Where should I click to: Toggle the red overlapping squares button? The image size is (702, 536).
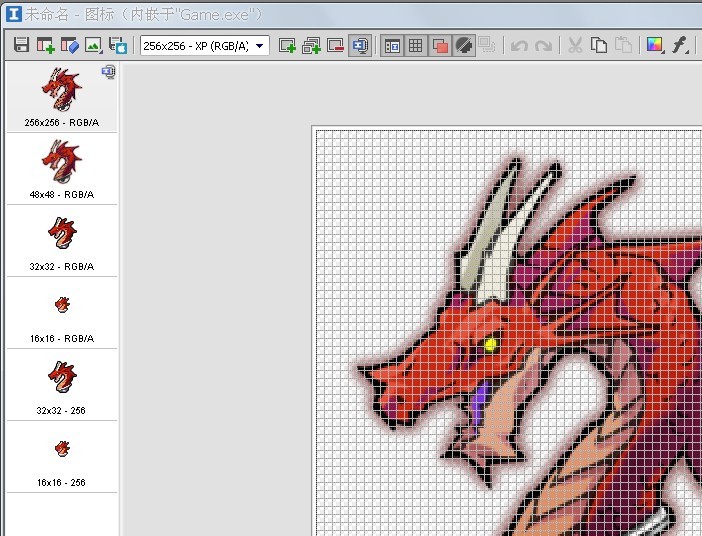[x=440, y=46]
